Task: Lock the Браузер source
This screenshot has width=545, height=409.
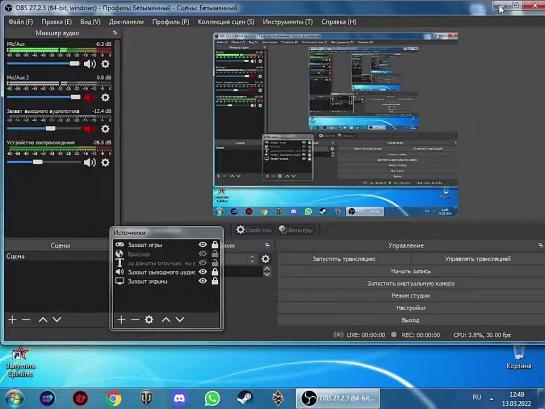Action: [x=215, y=254]
